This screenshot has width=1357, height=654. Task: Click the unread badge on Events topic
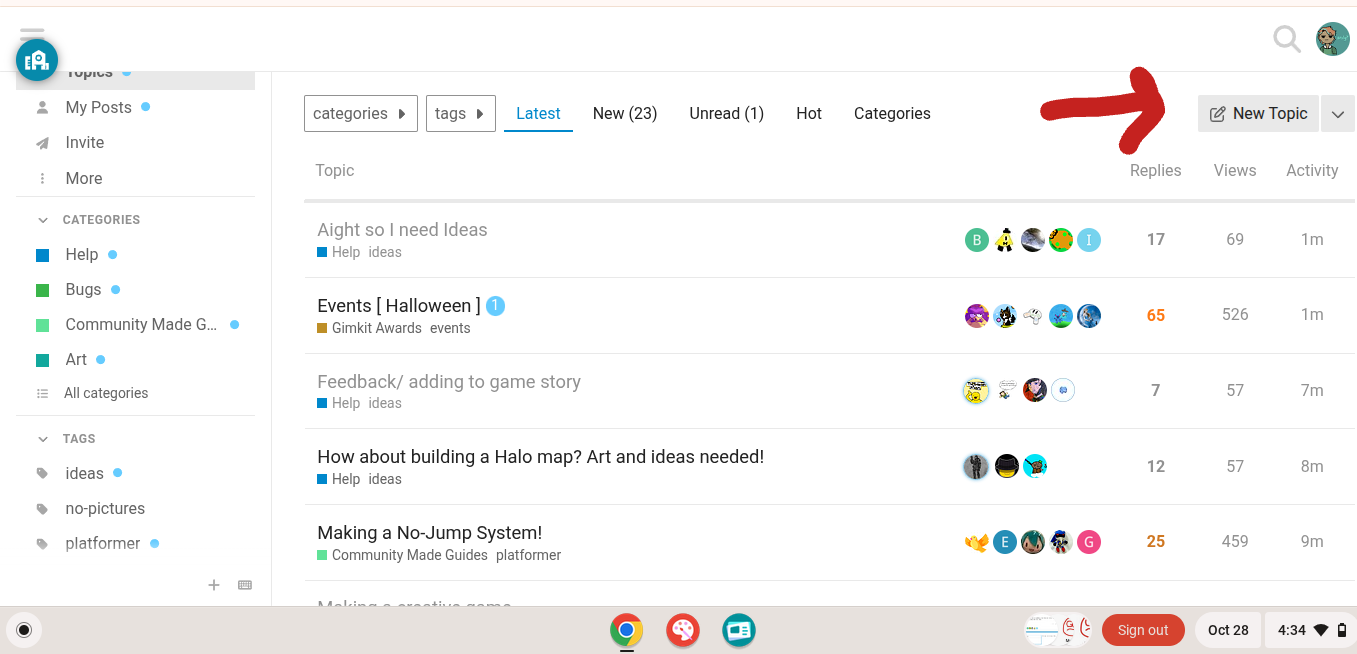pyautogui.click(x=495, y=306)
